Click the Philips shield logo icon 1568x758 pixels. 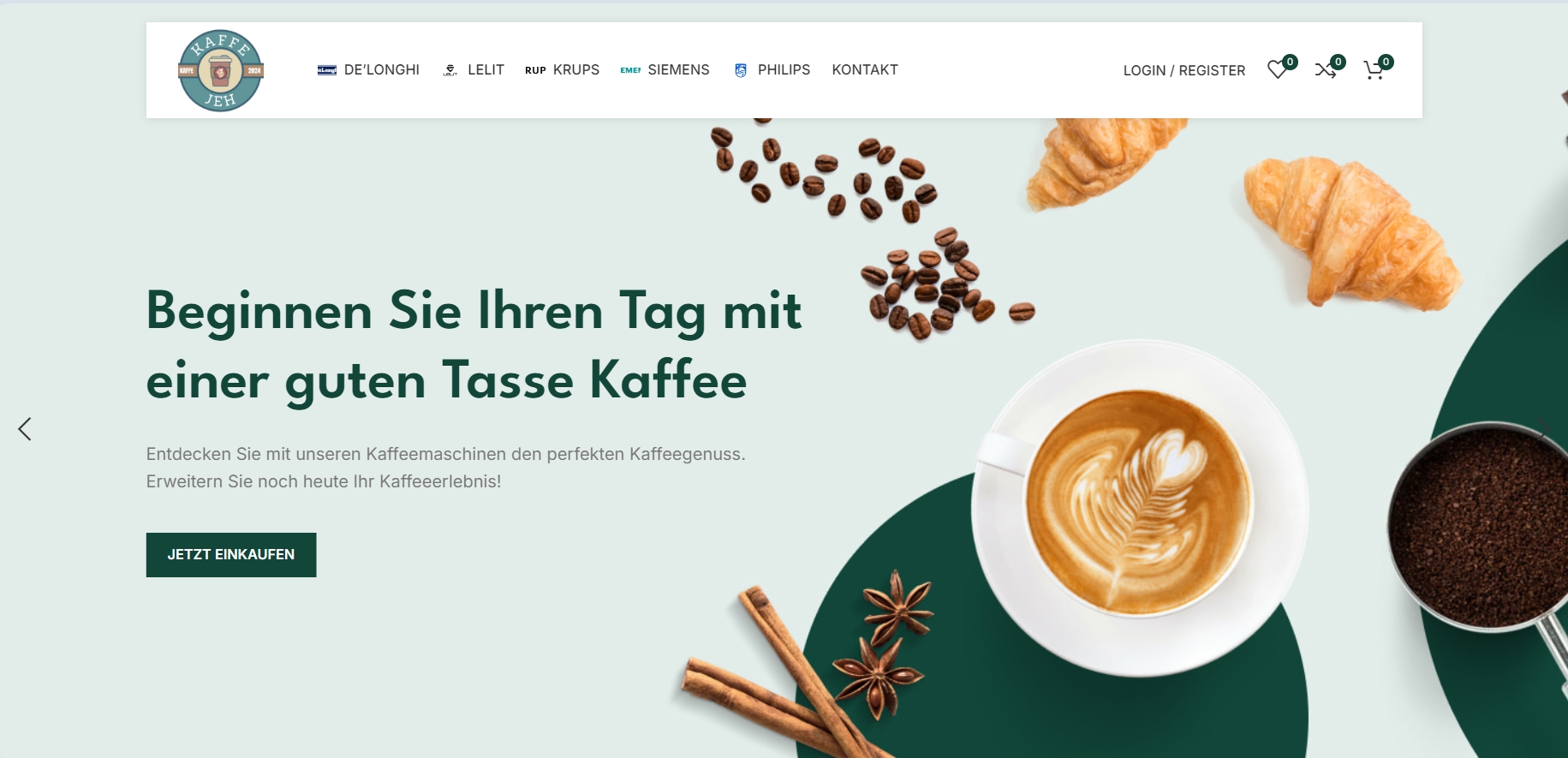741,70
